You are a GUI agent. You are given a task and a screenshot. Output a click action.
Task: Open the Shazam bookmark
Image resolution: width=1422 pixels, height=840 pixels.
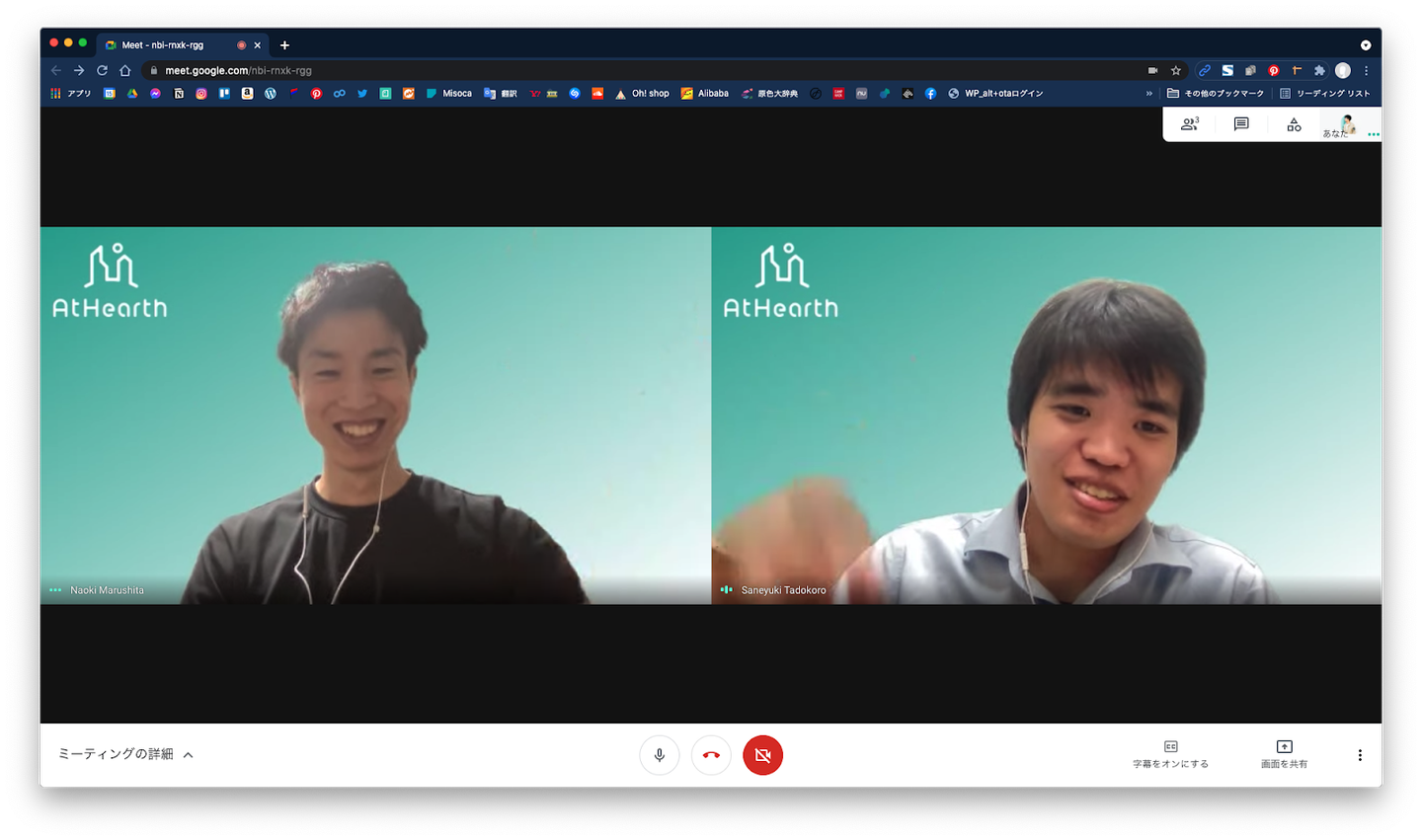(x=575, y=94)
